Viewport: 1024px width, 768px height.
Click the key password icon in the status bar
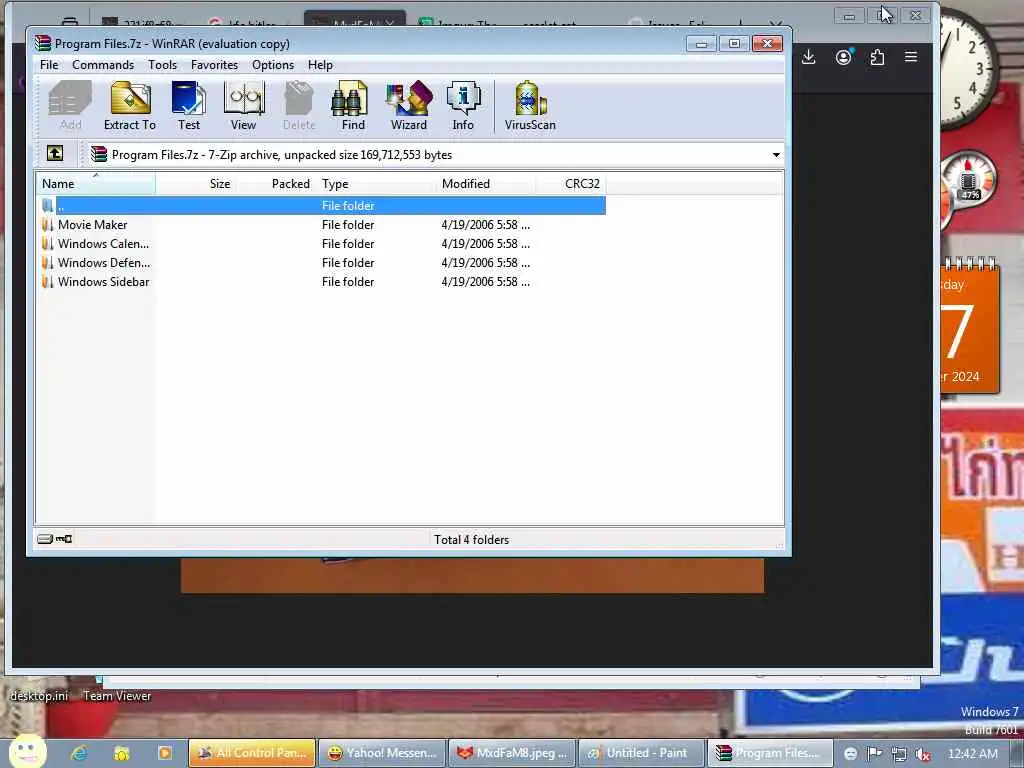tap(64, 539)
